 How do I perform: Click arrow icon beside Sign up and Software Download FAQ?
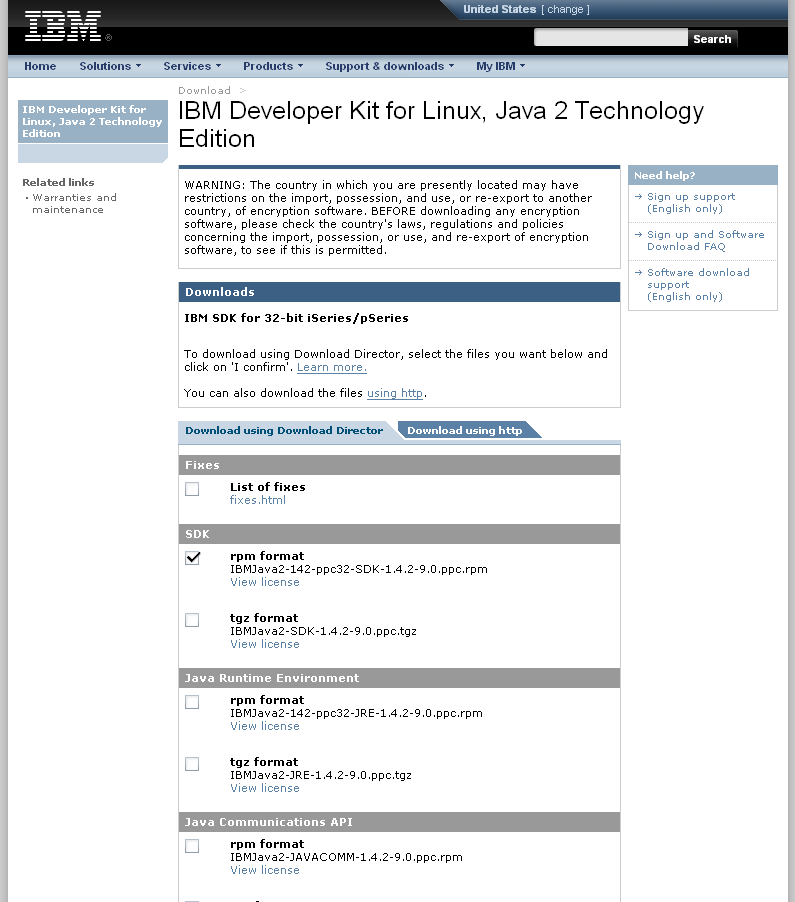[x=639, y=235]
